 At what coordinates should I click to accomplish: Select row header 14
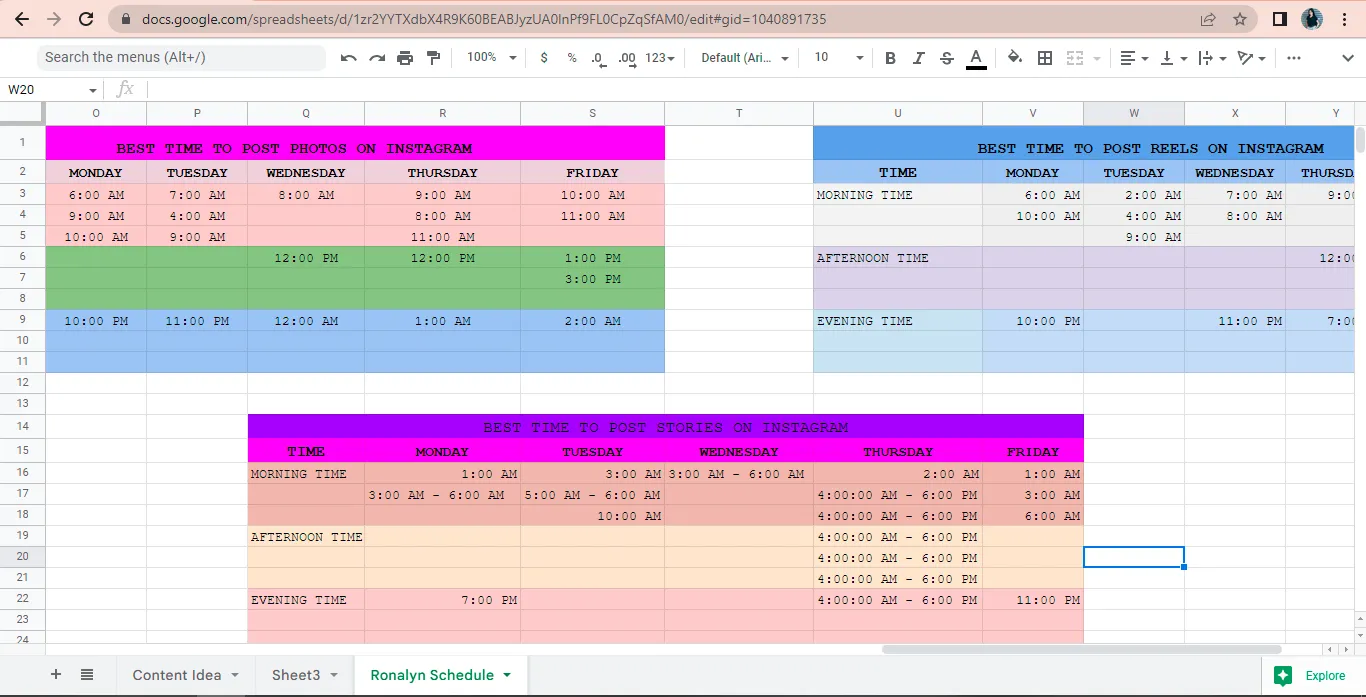(22, 426)
